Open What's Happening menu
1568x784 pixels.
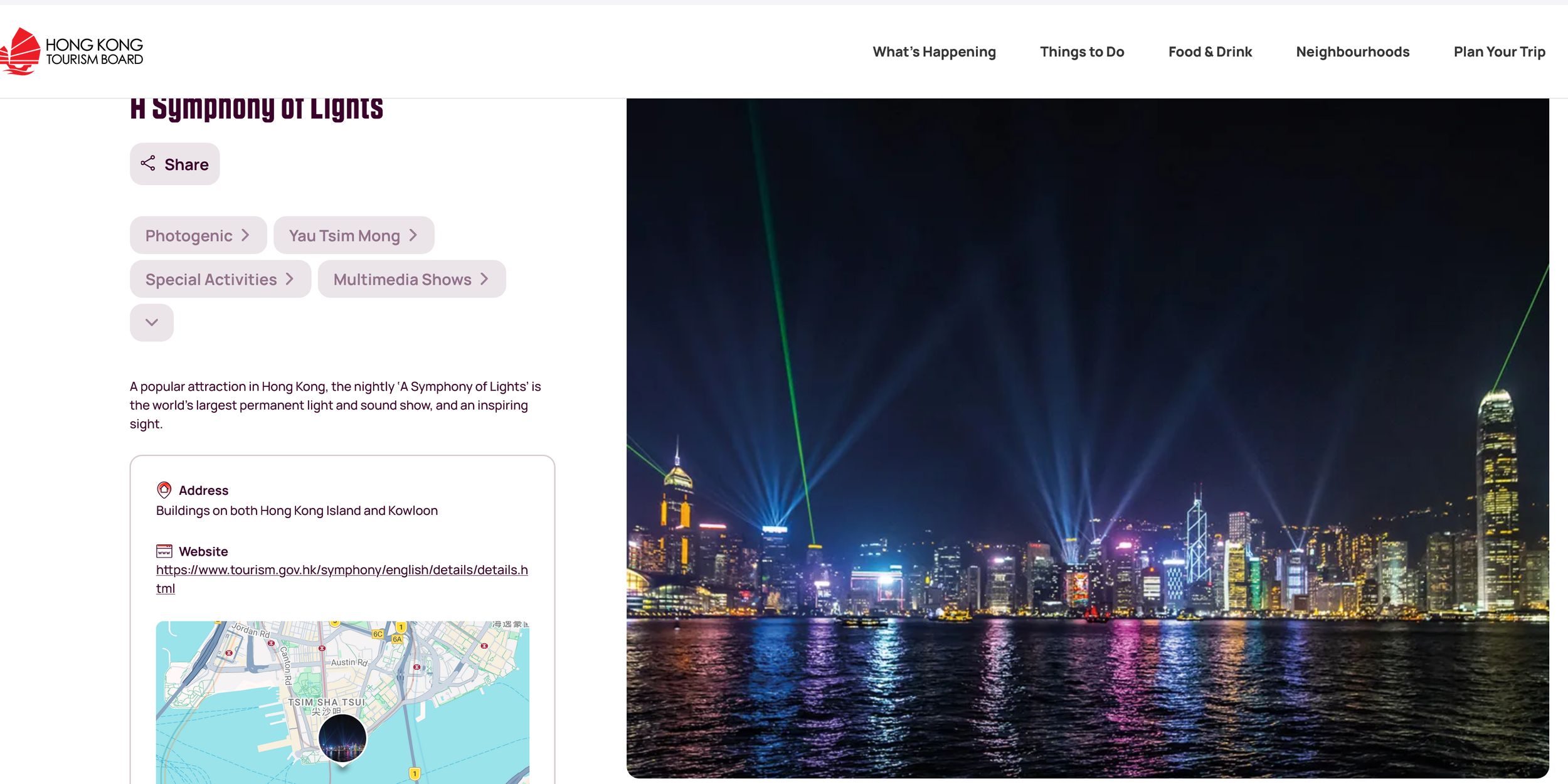point(933,51)
